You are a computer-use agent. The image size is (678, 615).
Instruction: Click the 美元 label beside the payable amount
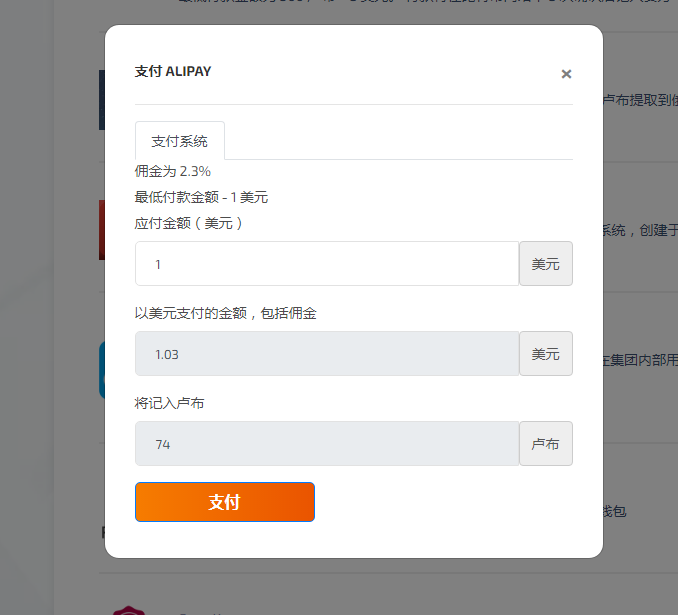[546, 264]
